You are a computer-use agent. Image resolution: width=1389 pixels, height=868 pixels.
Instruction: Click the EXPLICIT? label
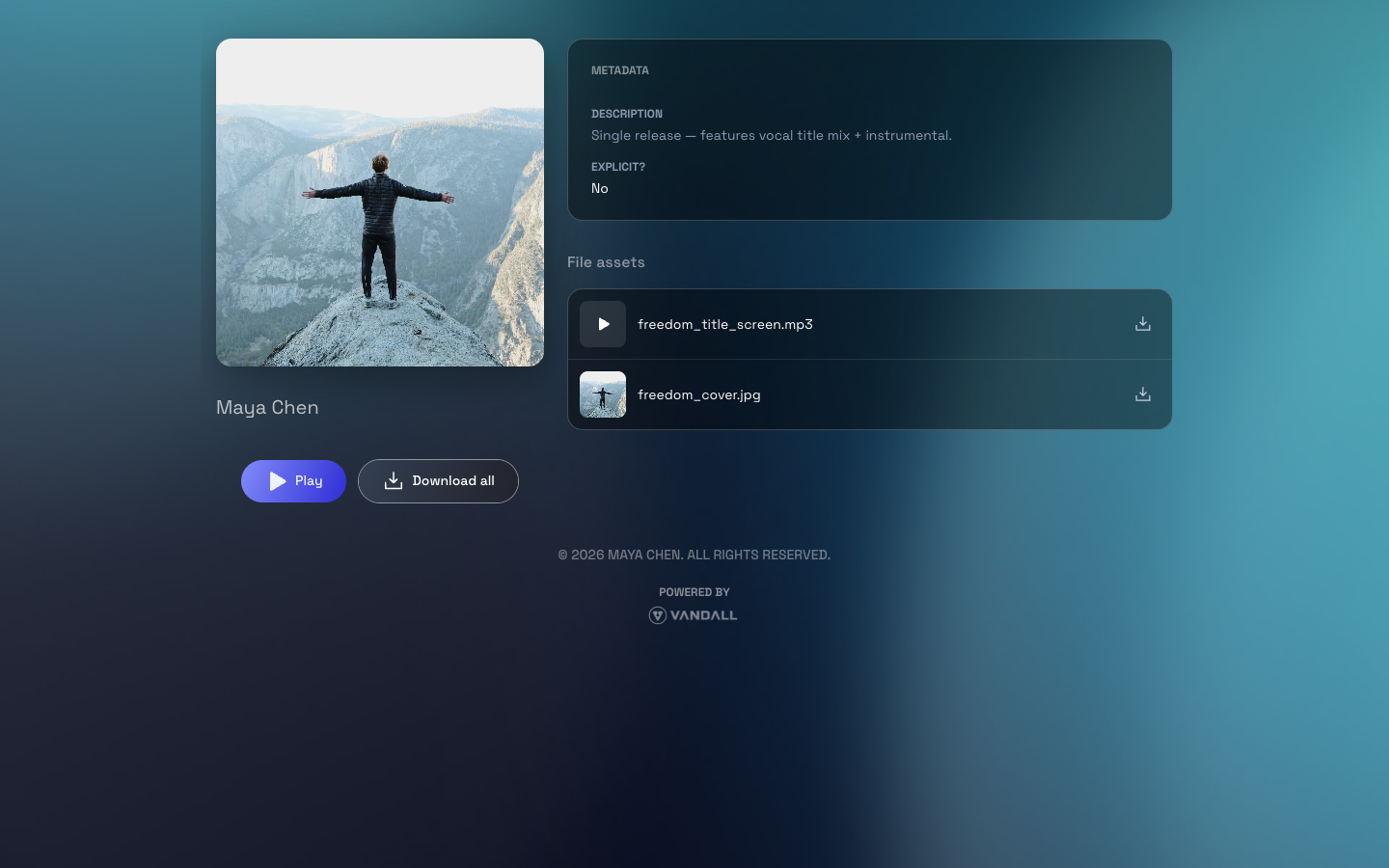tap(618, 167)
